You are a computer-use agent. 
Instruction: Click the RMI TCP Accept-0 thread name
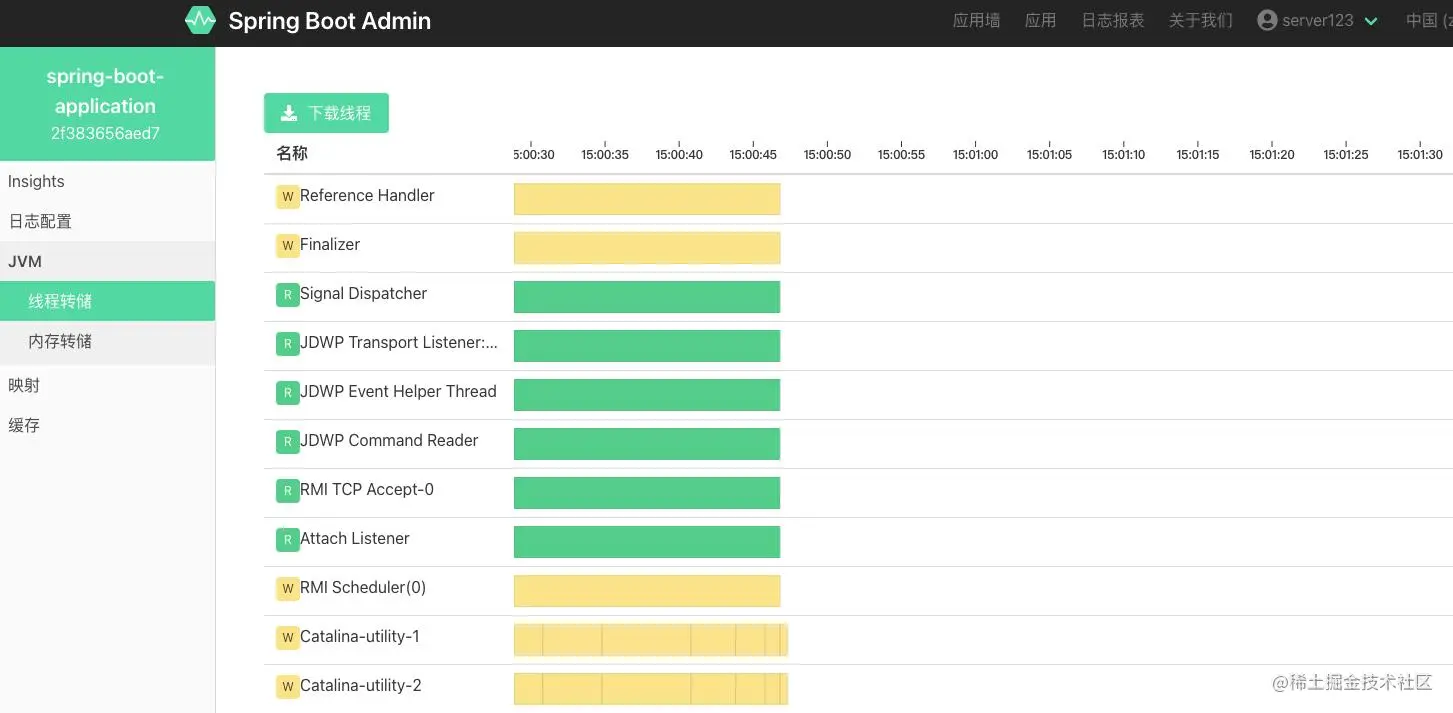(x=367, y=490)
